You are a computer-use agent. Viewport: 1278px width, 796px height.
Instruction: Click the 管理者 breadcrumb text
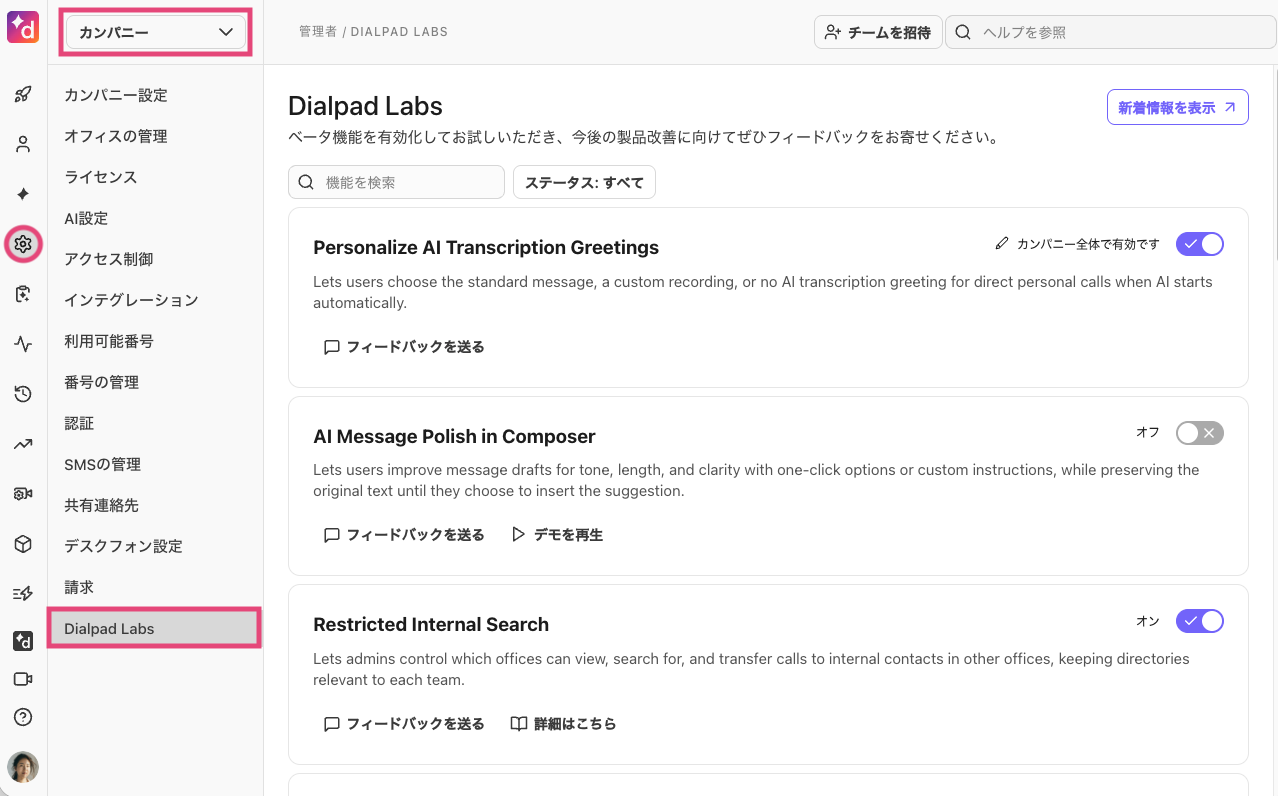tap(318, 32)
